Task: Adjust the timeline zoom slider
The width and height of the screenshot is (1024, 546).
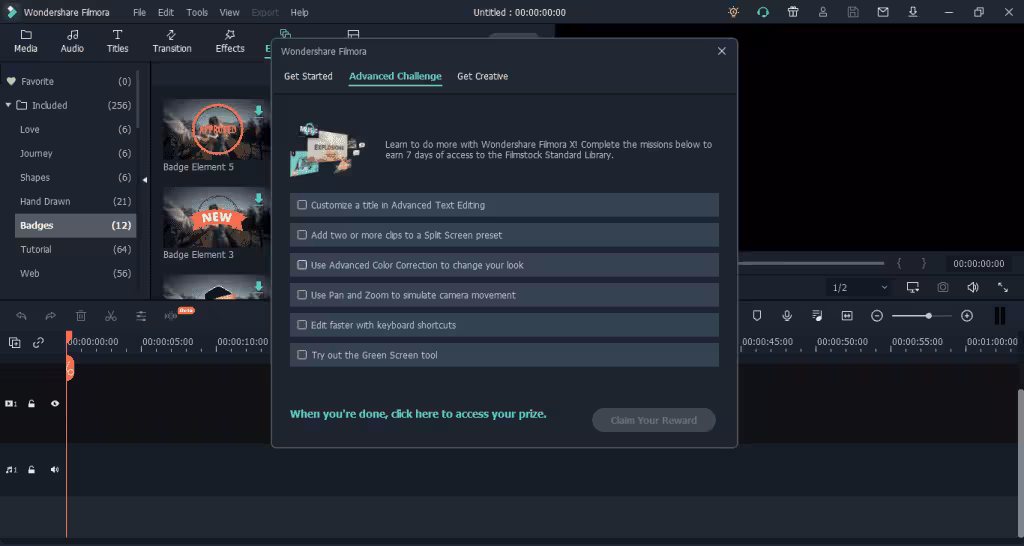Action: (922, 316)
